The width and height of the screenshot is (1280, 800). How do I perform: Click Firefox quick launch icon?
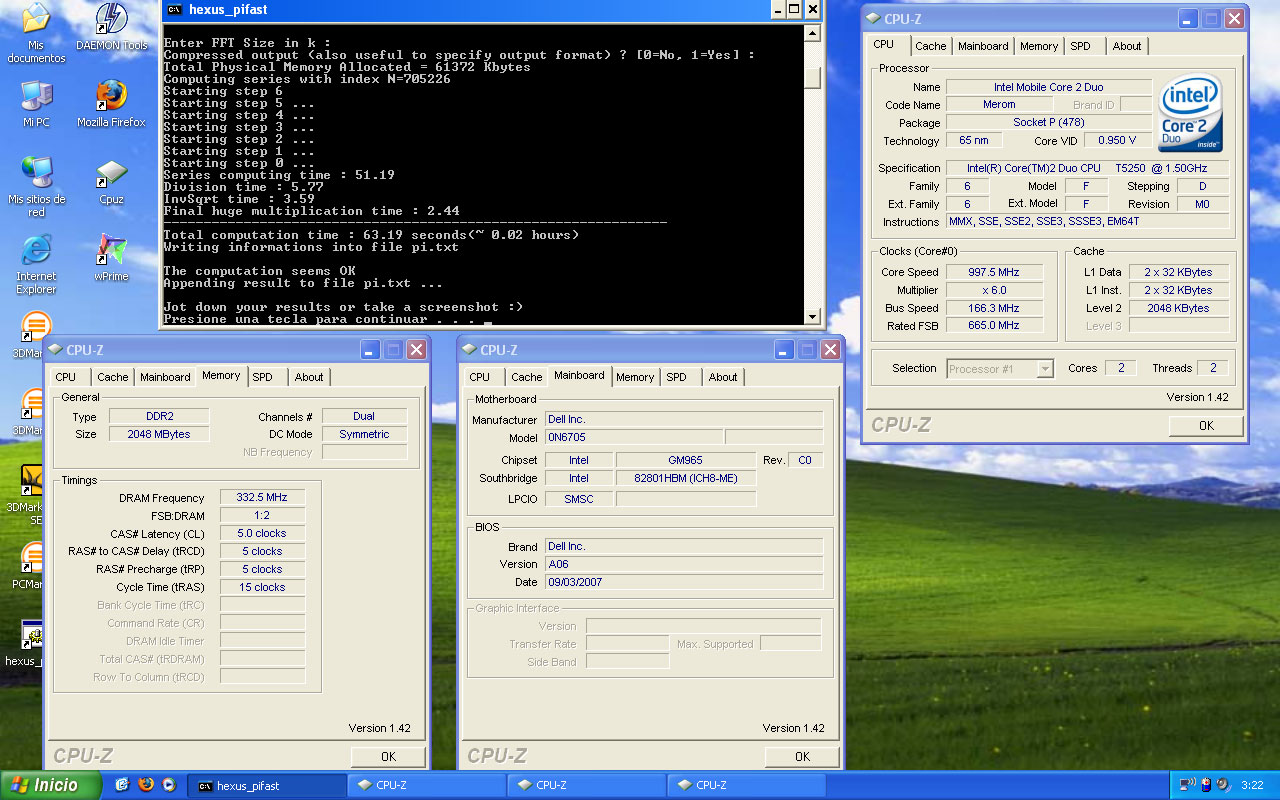coord(145,785)
